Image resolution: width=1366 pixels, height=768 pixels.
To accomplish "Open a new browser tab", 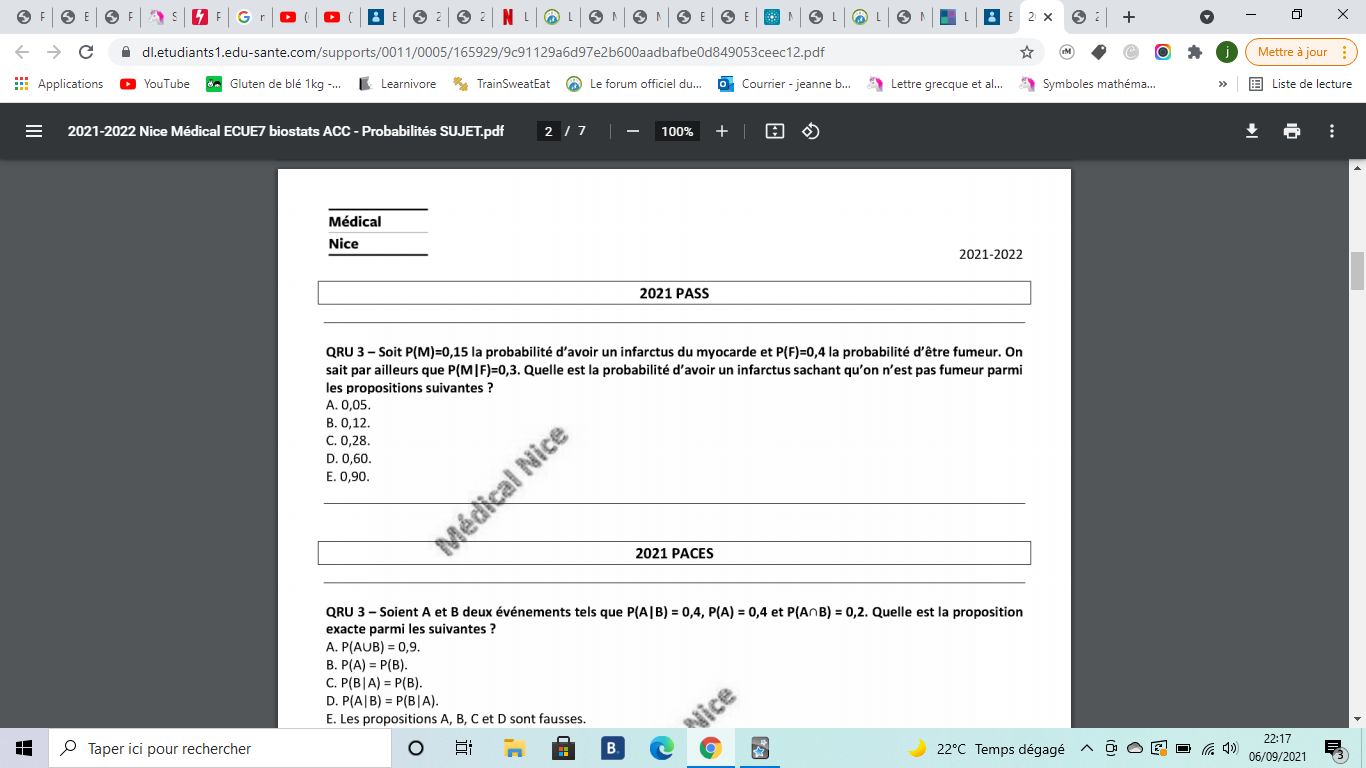I will point(1129,17).
